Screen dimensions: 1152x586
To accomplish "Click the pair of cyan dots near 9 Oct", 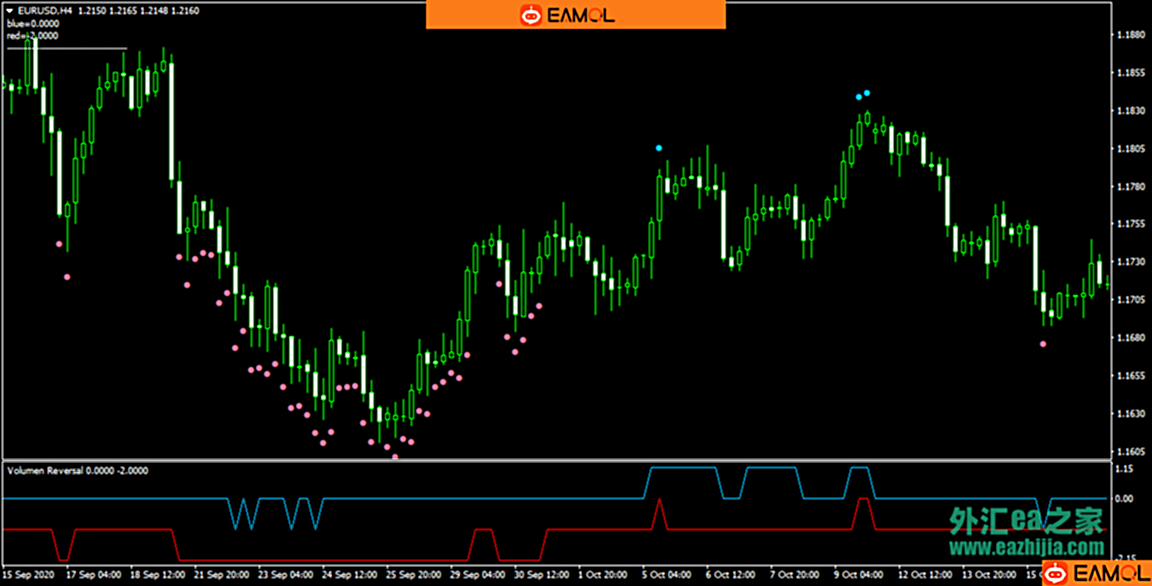I will [x=863, y=95].
